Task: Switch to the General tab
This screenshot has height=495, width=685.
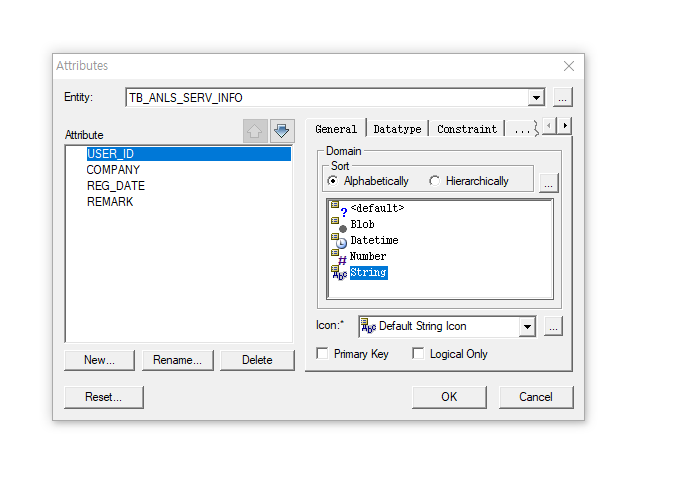Action: [x=336, y=129]
